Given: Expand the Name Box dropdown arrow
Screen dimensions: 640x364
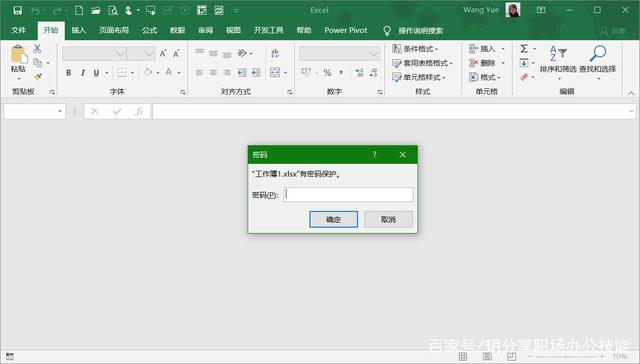Looking at the screenshot, I should 60,111.
